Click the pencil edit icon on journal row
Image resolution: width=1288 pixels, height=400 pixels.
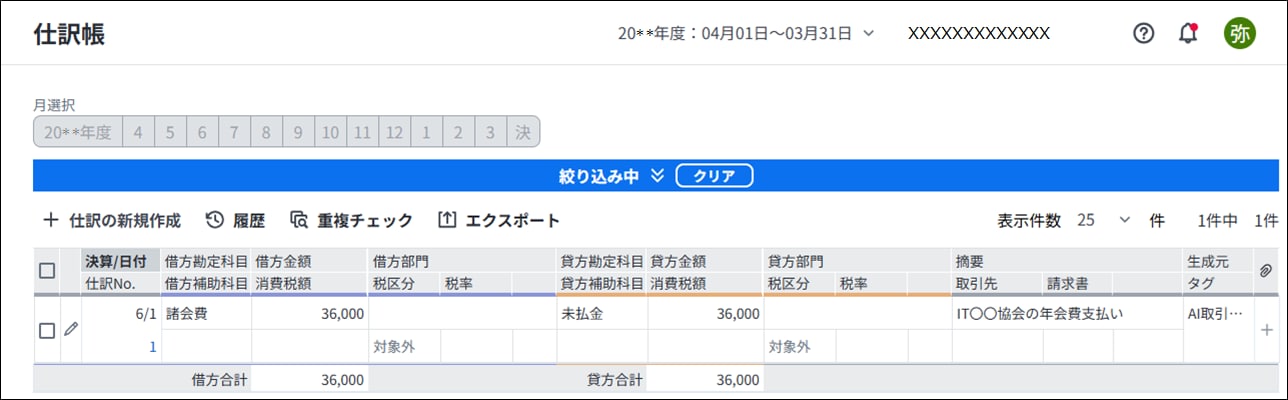click(x=70, y=329)
